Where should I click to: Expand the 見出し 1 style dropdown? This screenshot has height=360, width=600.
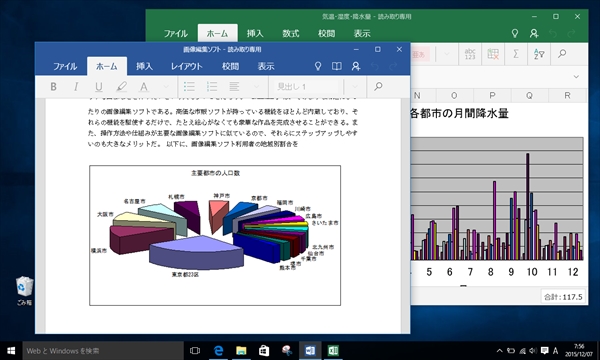(355, 87)
